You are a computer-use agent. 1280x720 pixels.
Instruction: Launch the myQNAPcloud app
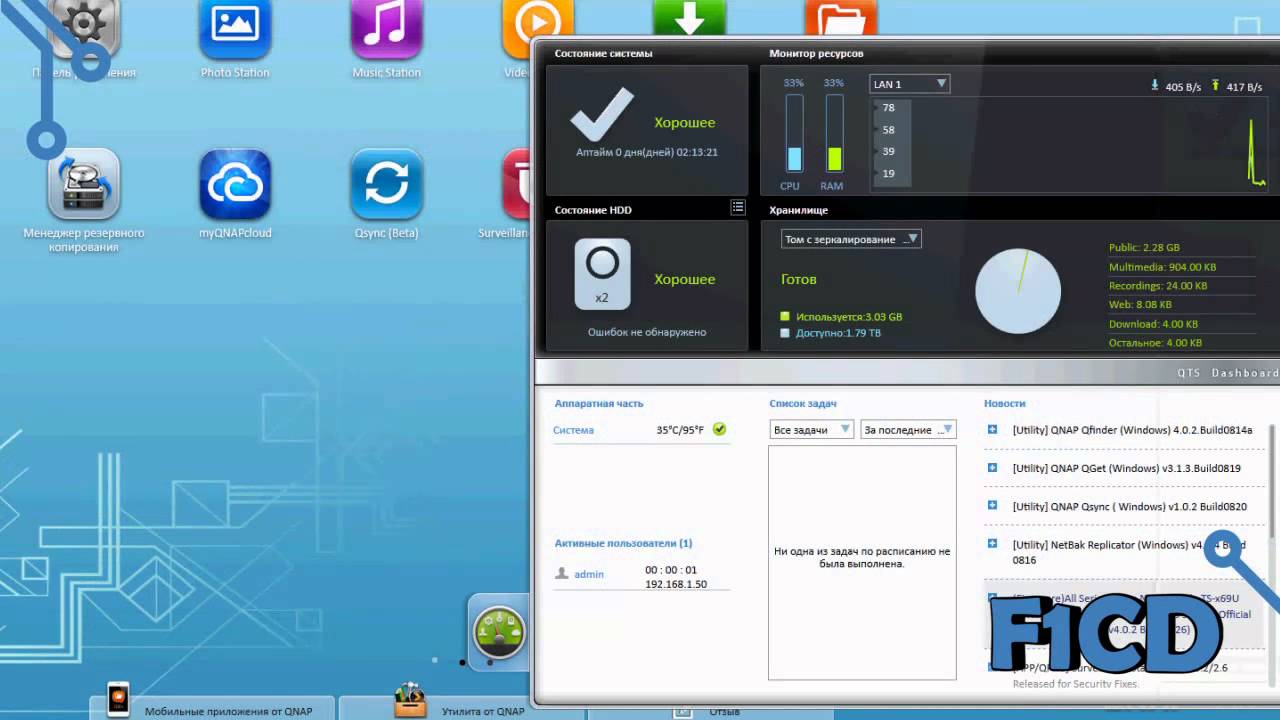click(x=235, y=184)
